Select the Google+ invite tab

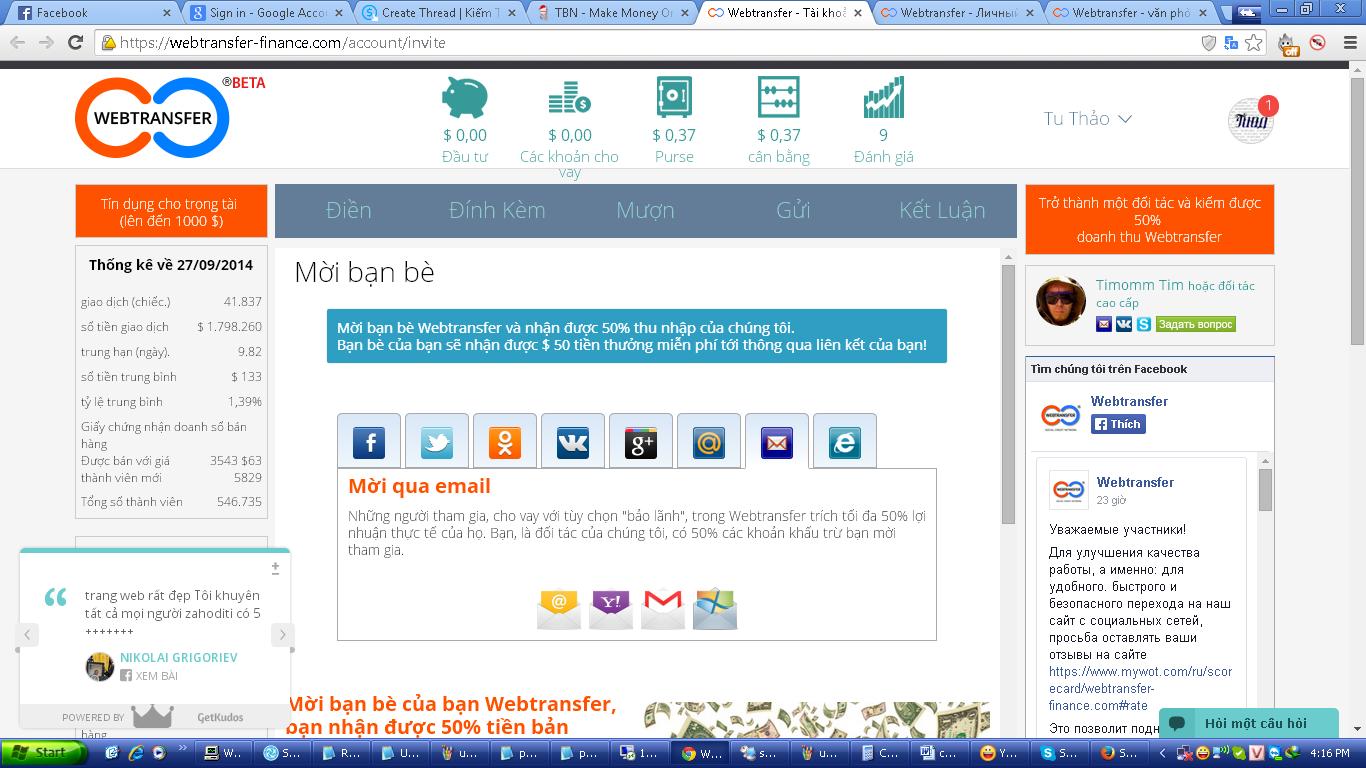point(641,441)
